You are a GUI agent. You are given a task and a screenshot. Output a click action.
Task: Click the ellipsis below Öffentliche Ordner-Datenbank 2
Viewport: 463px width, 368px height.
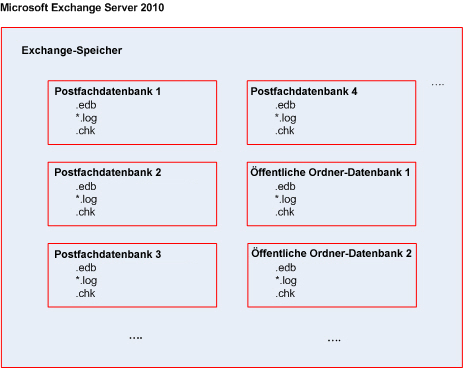pos(334,340)
